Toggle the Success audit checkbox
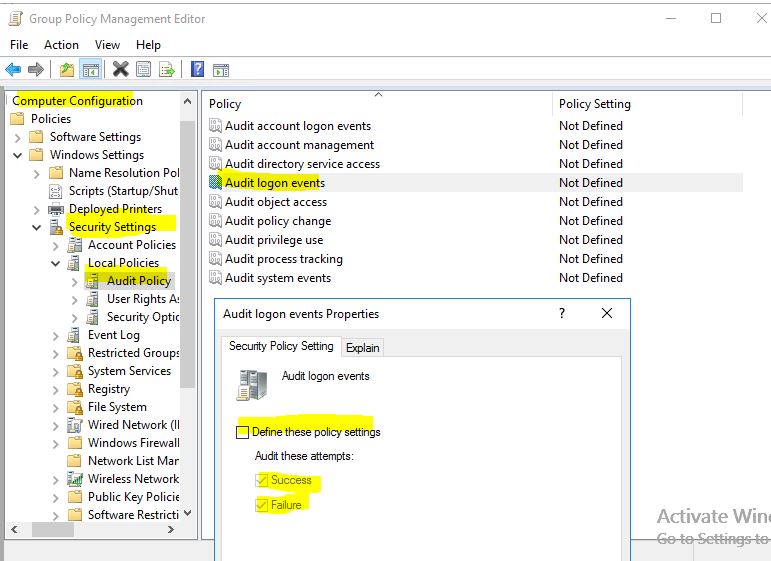This screenshot has height=561, width=771. click(x=262, y=480)
